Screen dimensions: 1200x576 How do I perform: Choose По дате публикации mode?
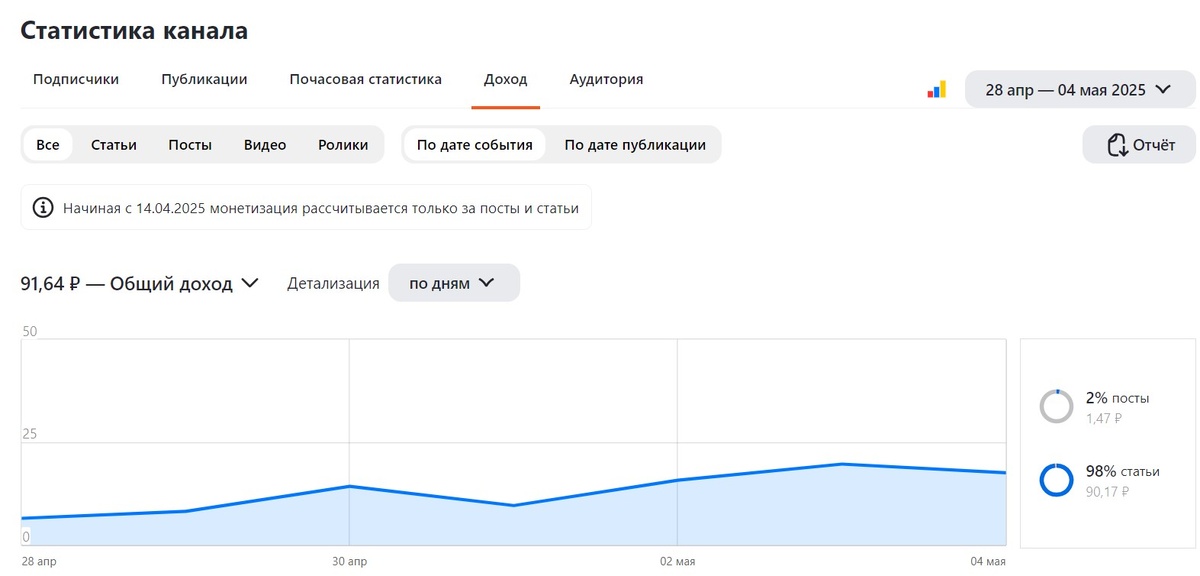click(x=635, y=145)
